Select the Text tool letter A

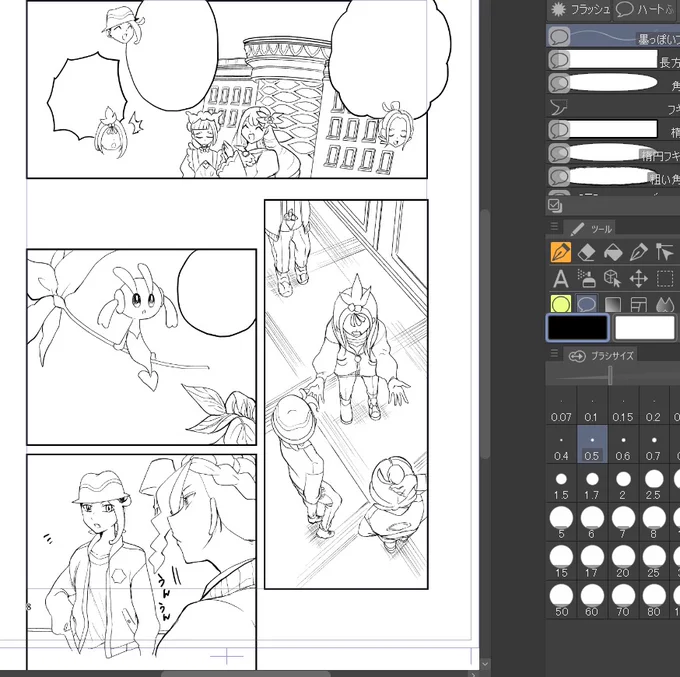coord(561,279)
